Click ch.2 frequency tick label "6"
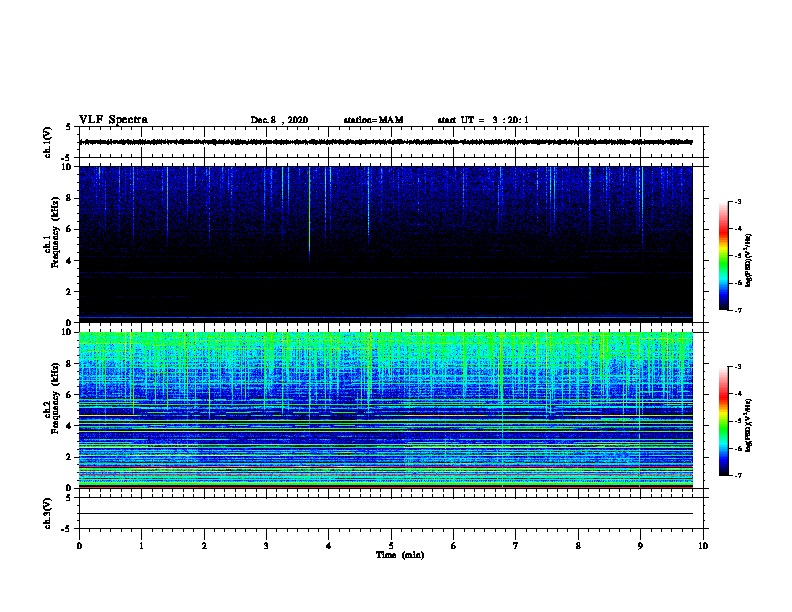Screen dimensions: 792x612 click(69, 395)
